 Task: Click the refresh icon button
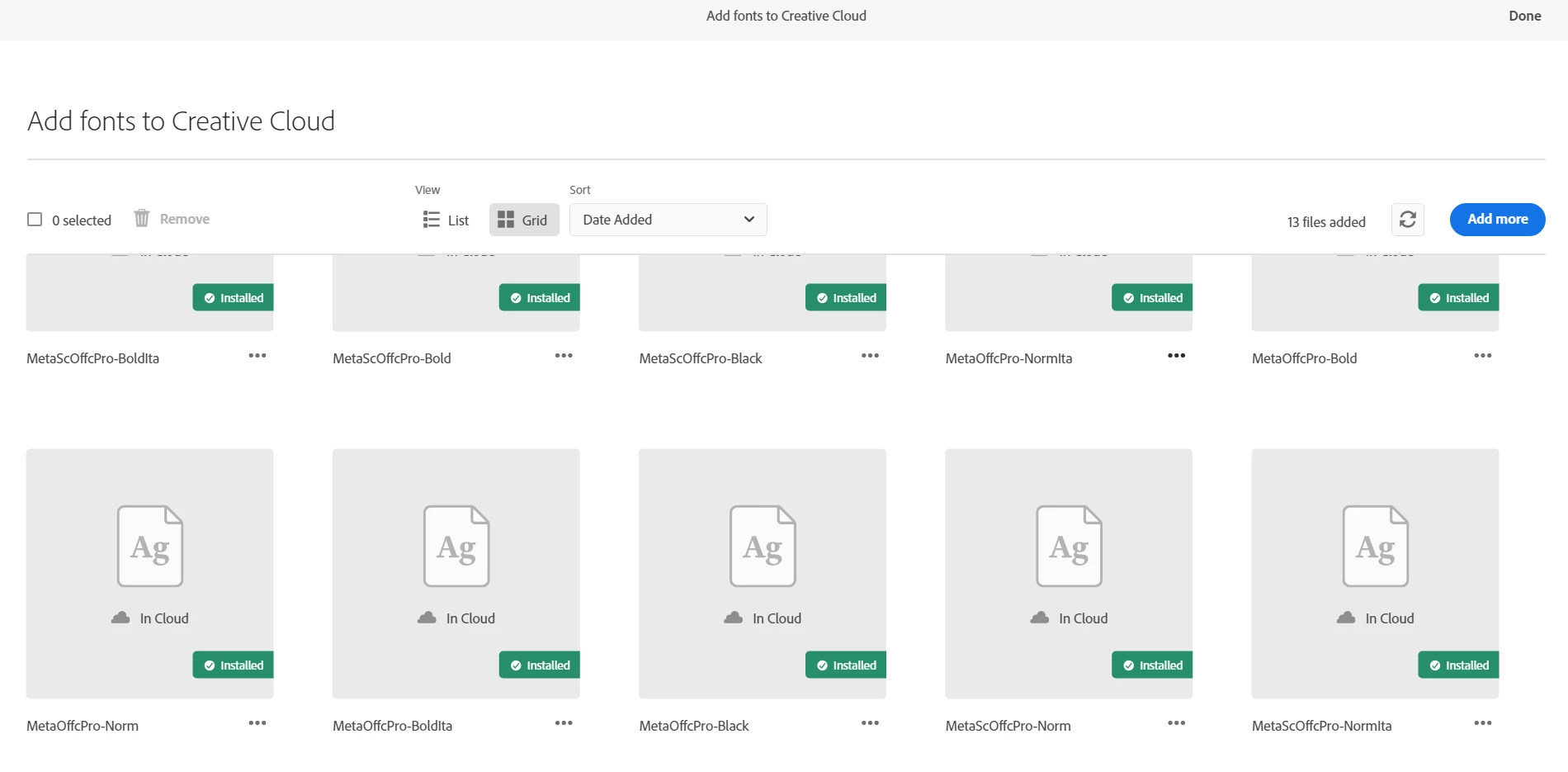tap(1408, 220)
